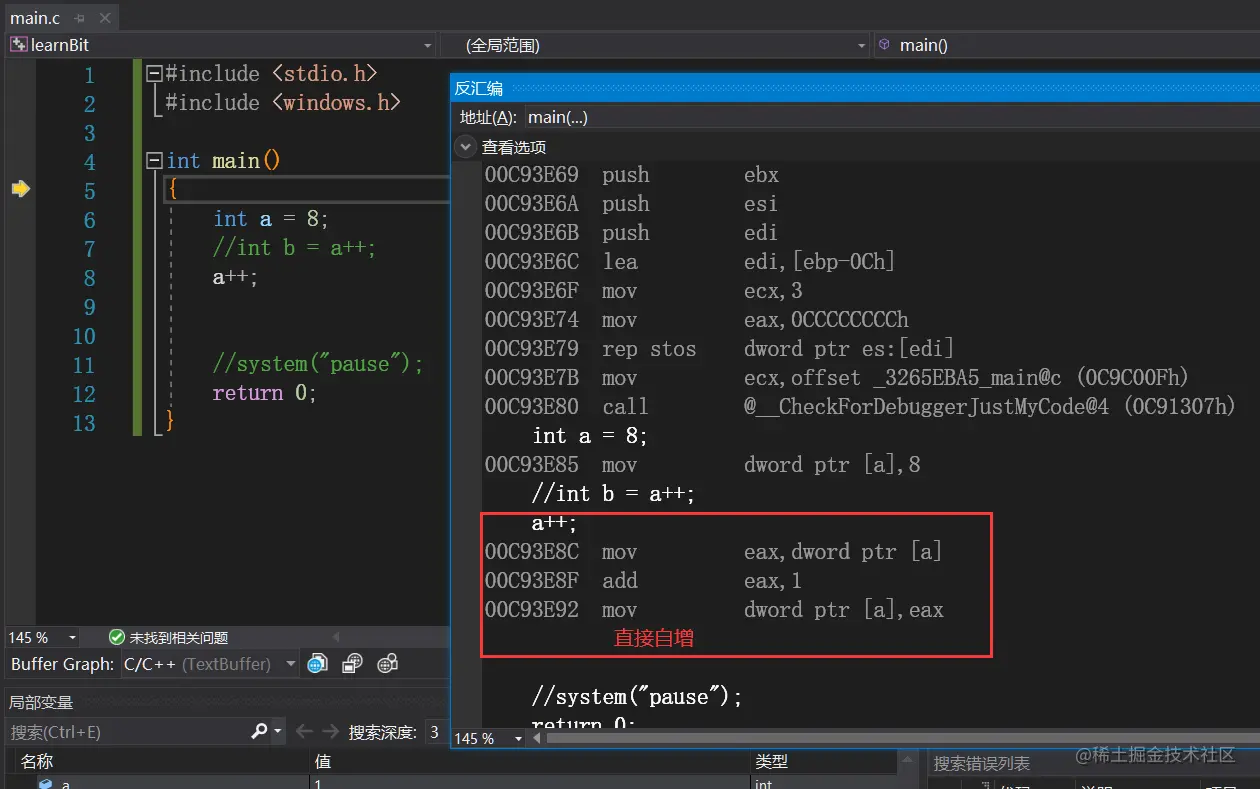Click disassembly line 00C93E6B push edi
Screen dimensions: 1260x789
click(631, 233)
